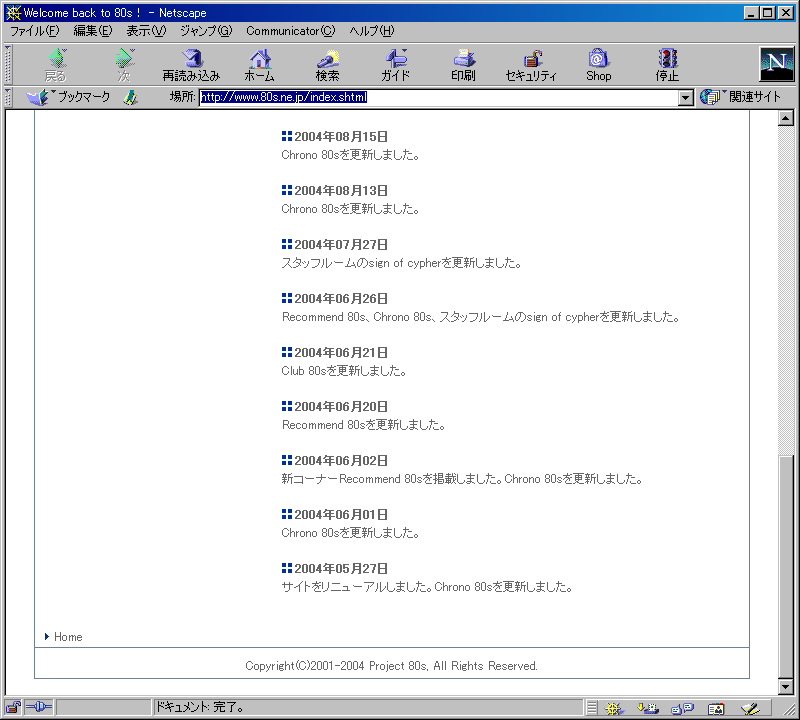The image size is (800, 720).
Task: Click the 'ドキュメント: 完了。' status text
Action: pyautogui.click(x=200, y=707)
